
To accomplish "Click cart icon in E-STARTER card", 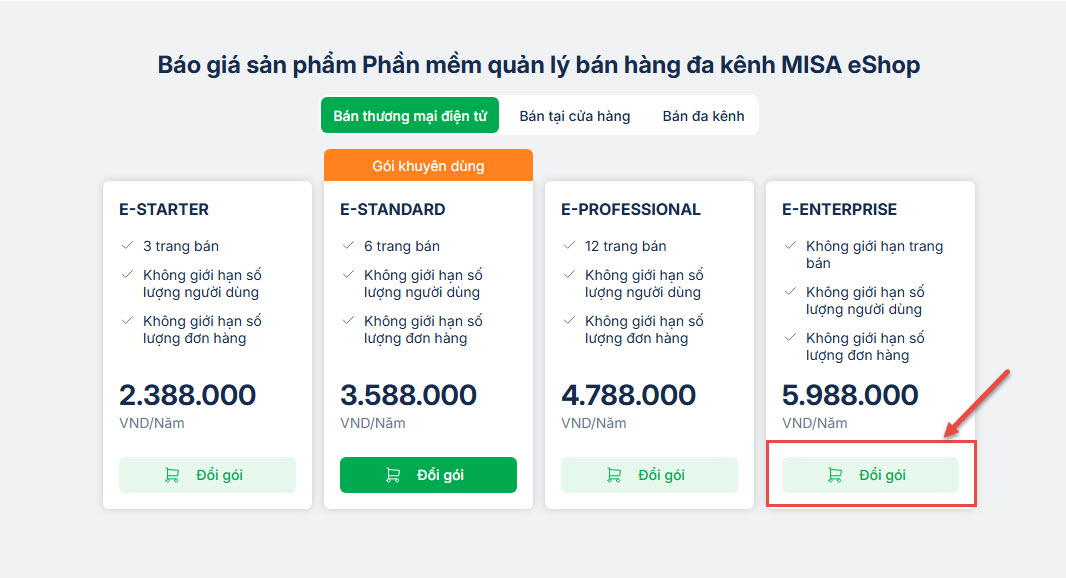I will 172,475.
